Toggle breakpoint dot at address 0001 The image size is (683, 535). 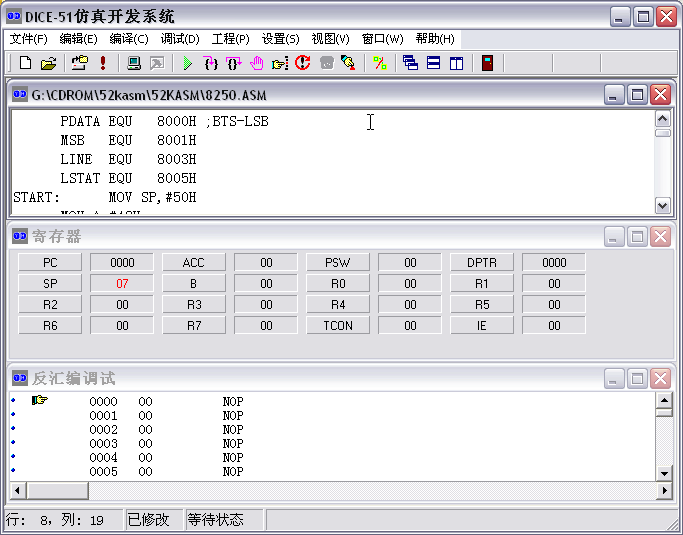[x=13, y=414]
